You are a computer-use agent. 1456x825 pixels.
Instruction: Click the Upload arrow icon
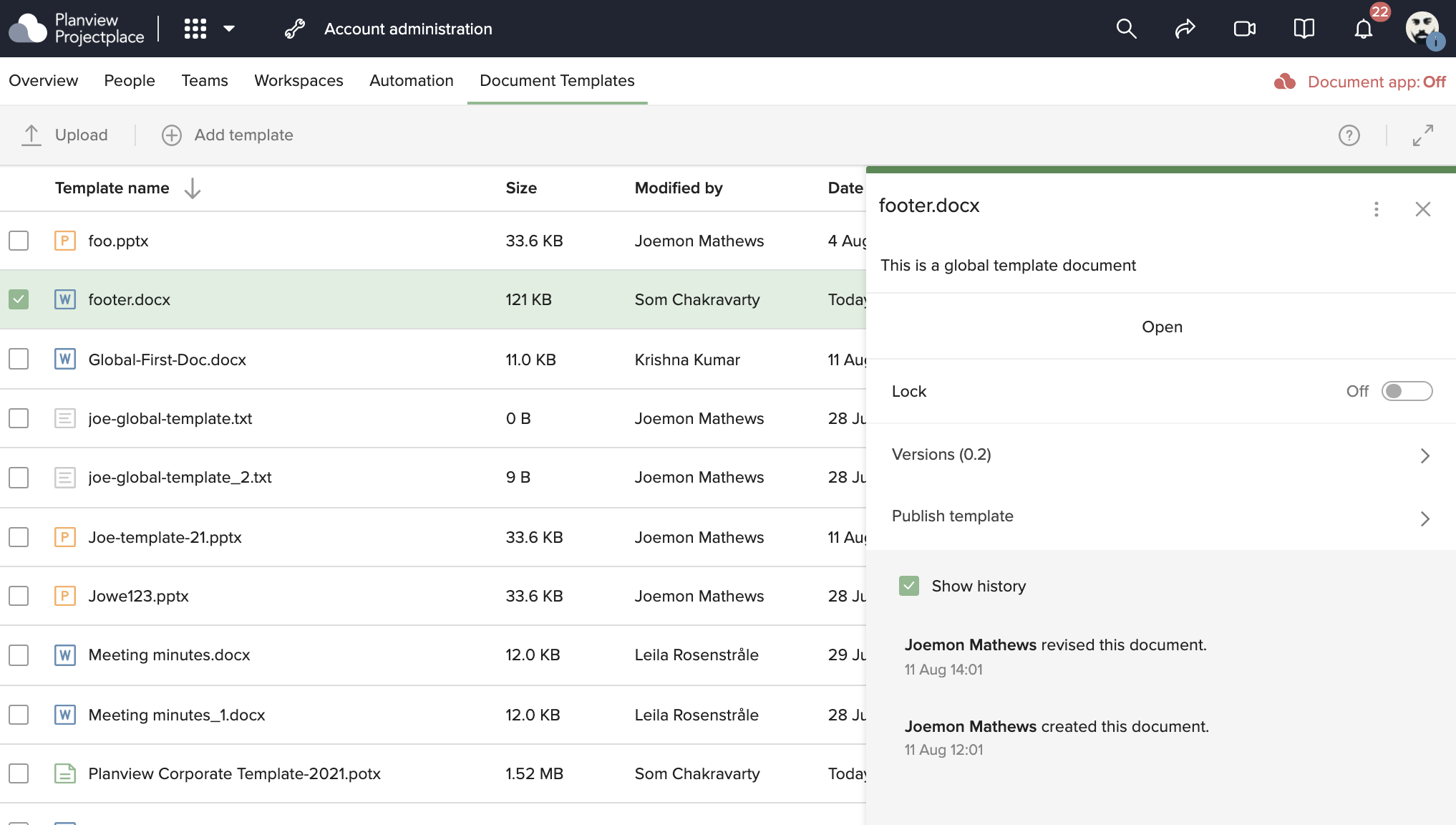tap(31, 135)
